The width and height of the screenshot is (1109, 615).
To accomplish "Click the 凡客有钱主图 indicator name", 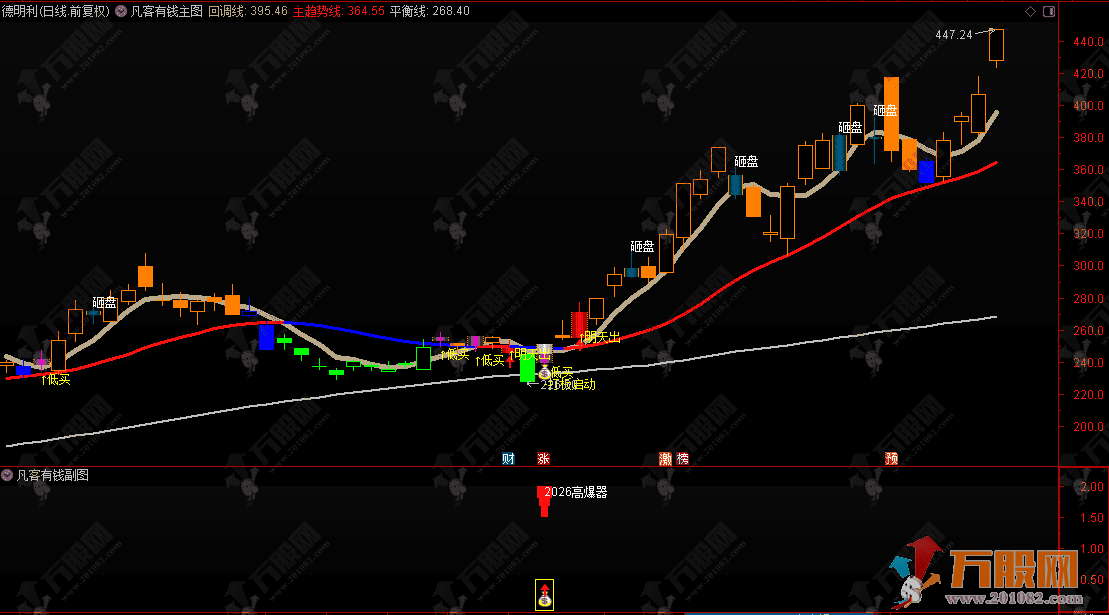I will (x=167, y=11).
